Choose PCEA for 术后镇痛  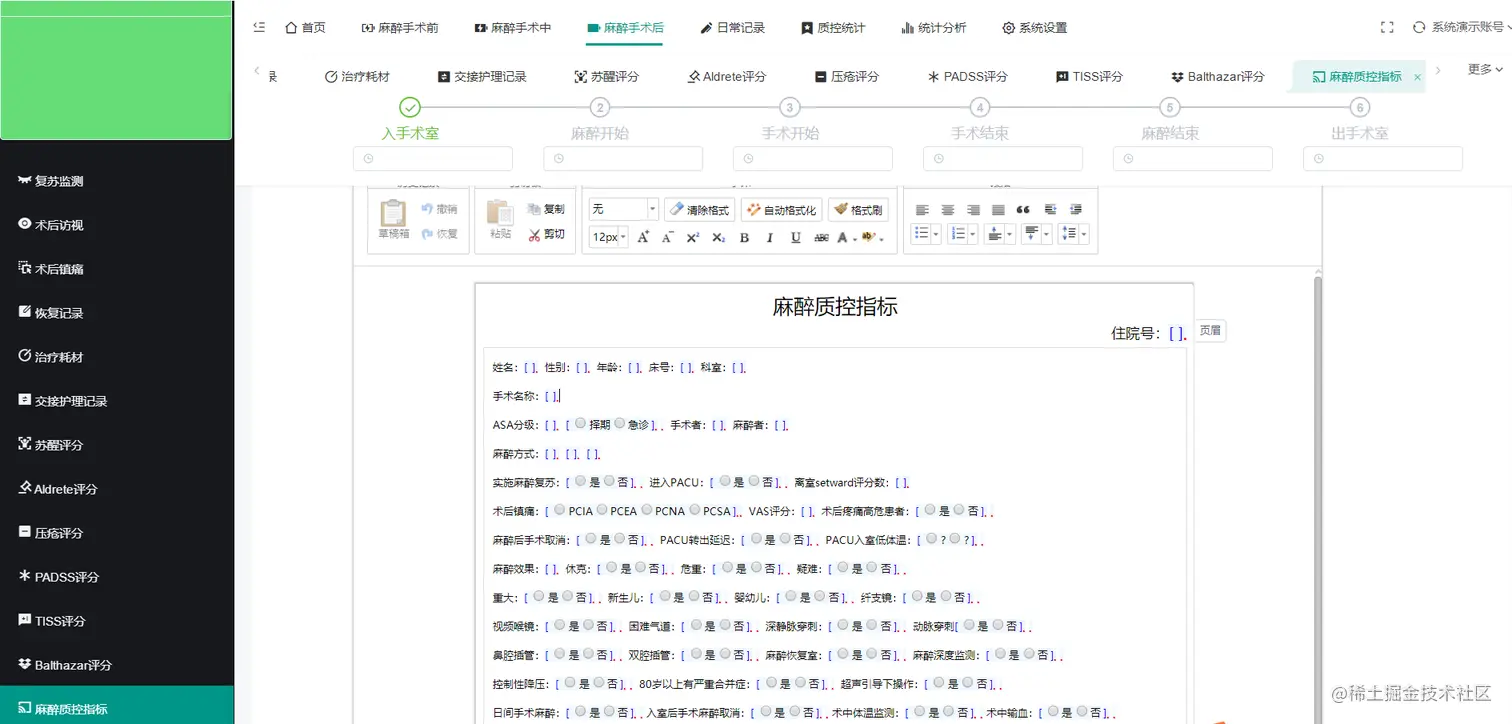pos(602,510)
